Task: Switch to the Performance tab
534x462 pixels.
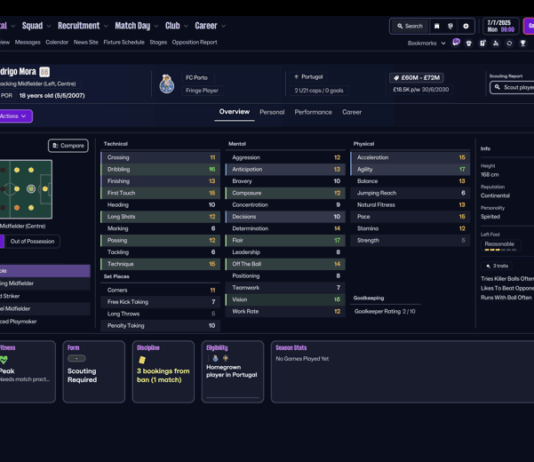Action: point(313,112)
